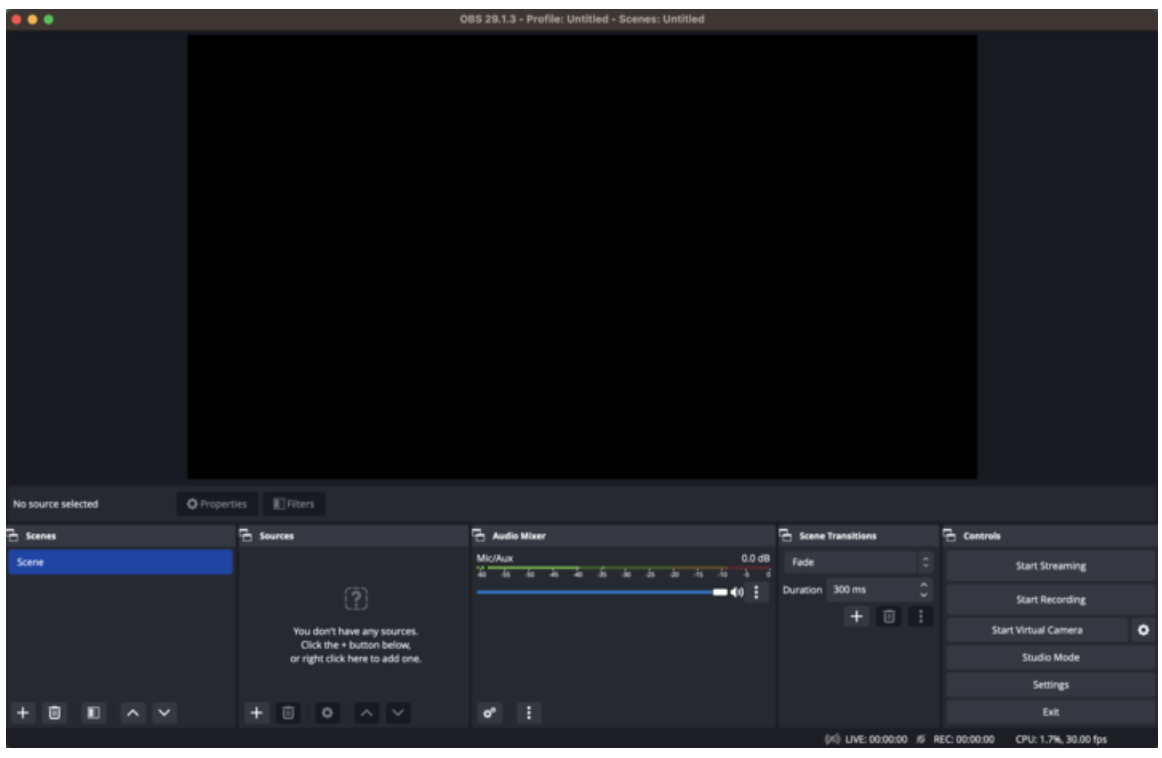Image resolution: width=1162 pixels, height=758 pixels.
Task: Click the main preview canvas
Action: click(582, 256)
